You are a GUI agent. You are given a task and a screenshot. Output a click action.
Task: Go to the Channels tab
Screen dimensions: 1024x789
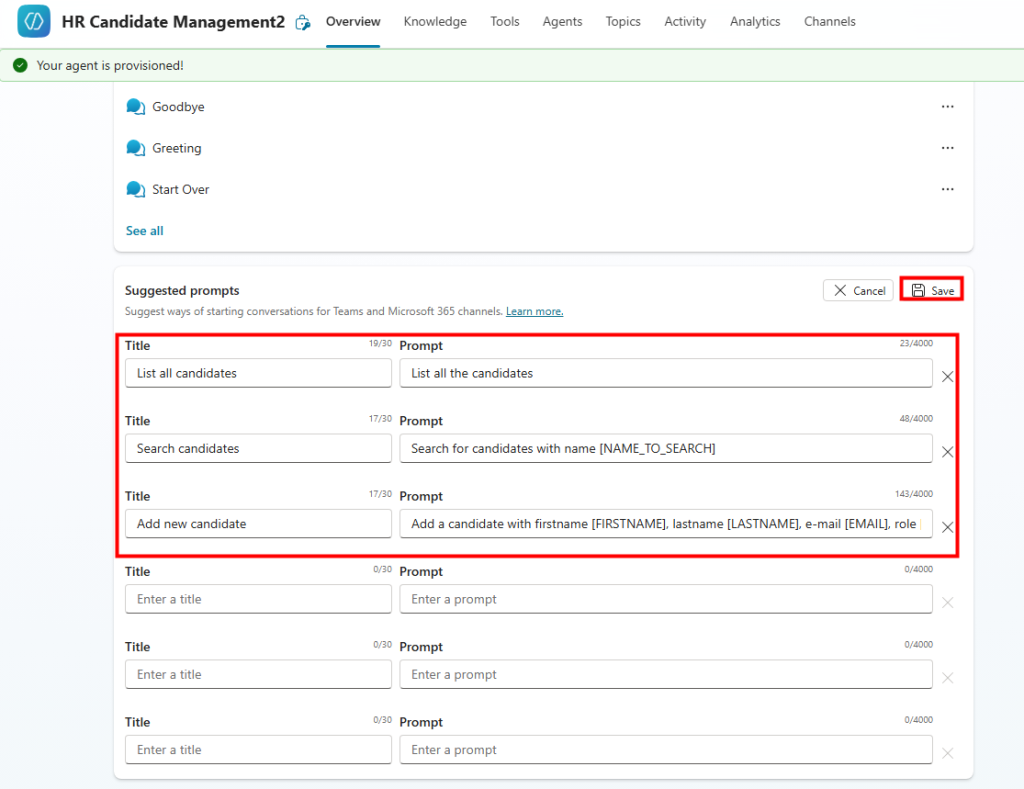pos(830,22)
